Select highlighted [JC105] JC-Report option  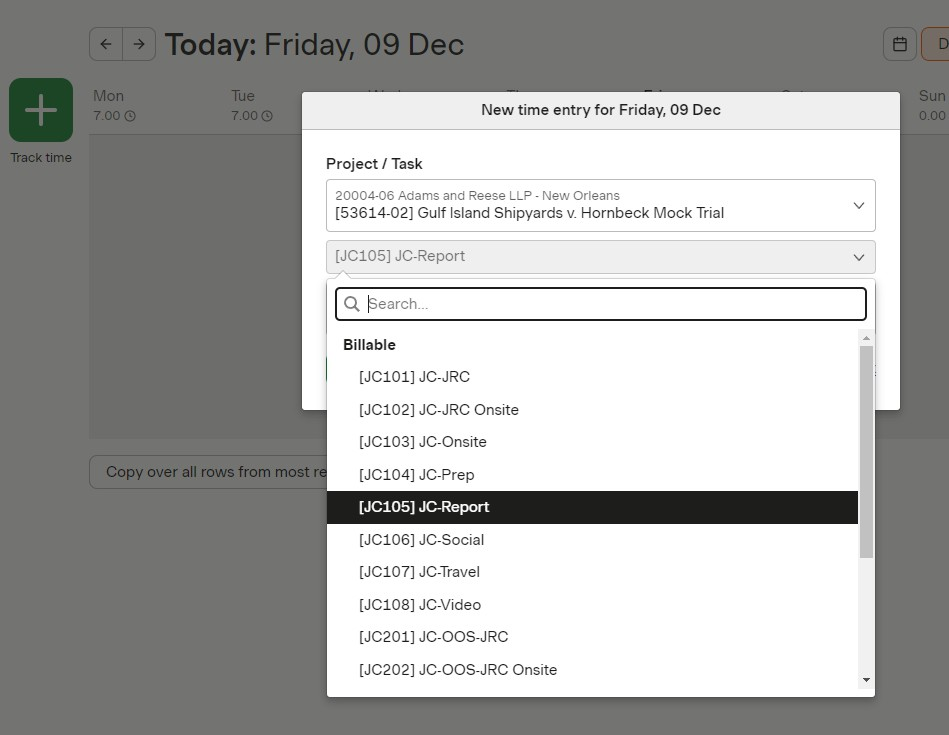(x=424, y=507)
